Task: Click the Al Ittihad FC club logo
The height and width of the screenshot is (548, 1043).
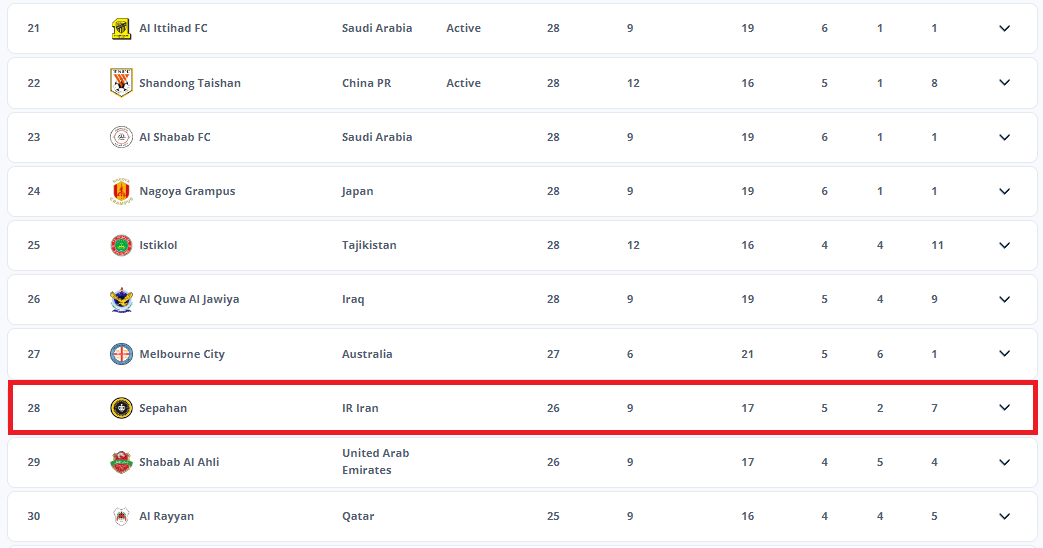Action: [121, 29]
